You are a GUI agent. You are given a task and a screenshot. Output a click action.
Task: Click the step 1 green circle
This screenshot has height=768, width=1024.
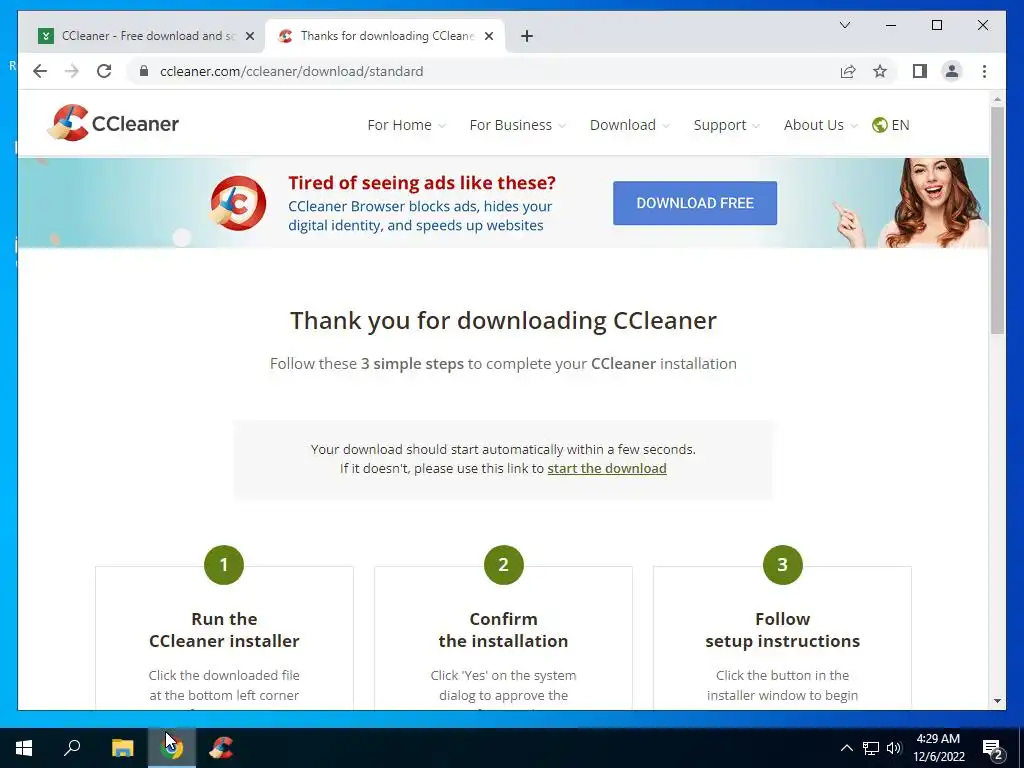224,565
